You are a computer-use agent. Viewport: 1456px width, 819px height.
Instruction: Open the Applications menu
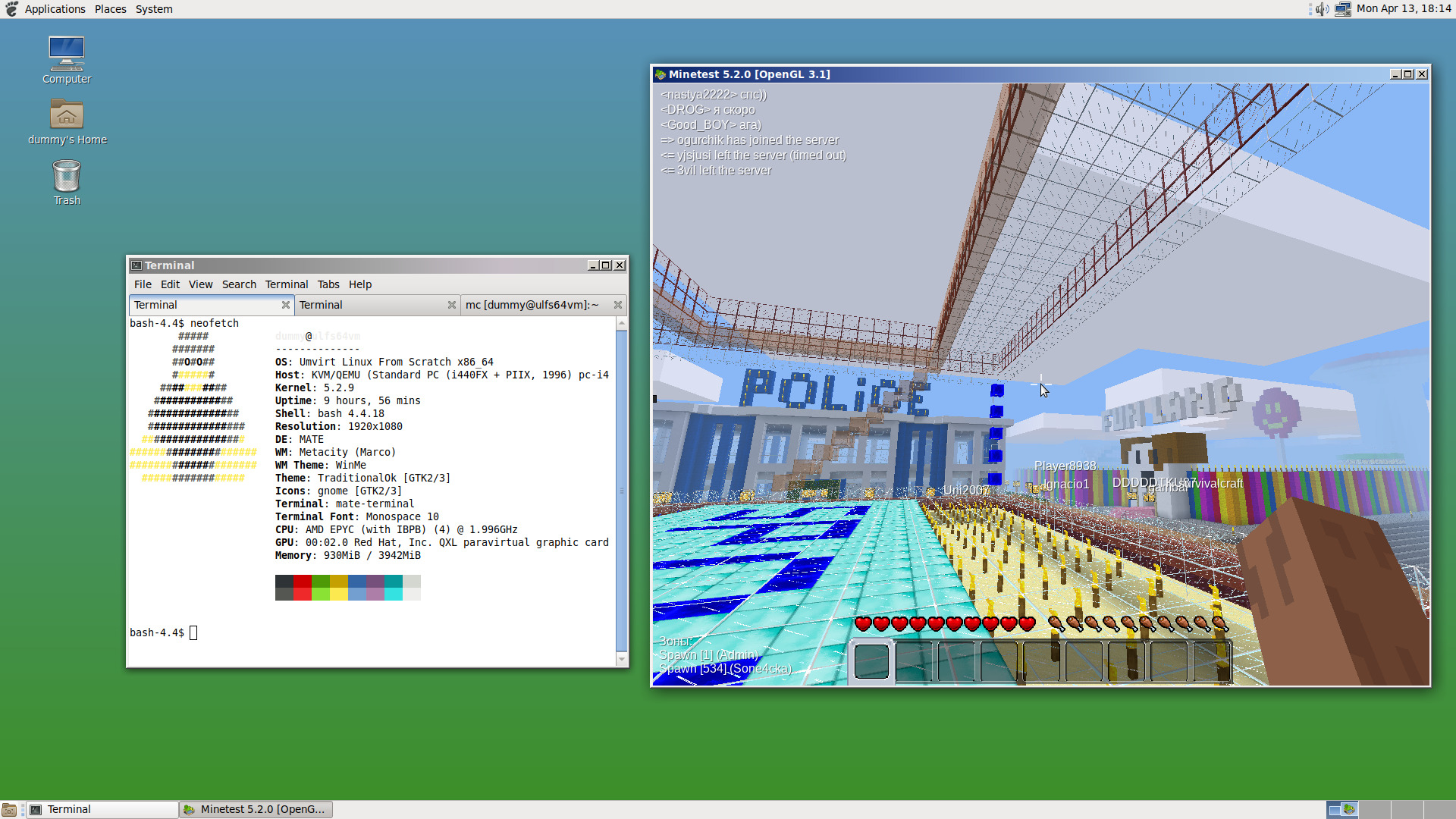tap(55, 9)
